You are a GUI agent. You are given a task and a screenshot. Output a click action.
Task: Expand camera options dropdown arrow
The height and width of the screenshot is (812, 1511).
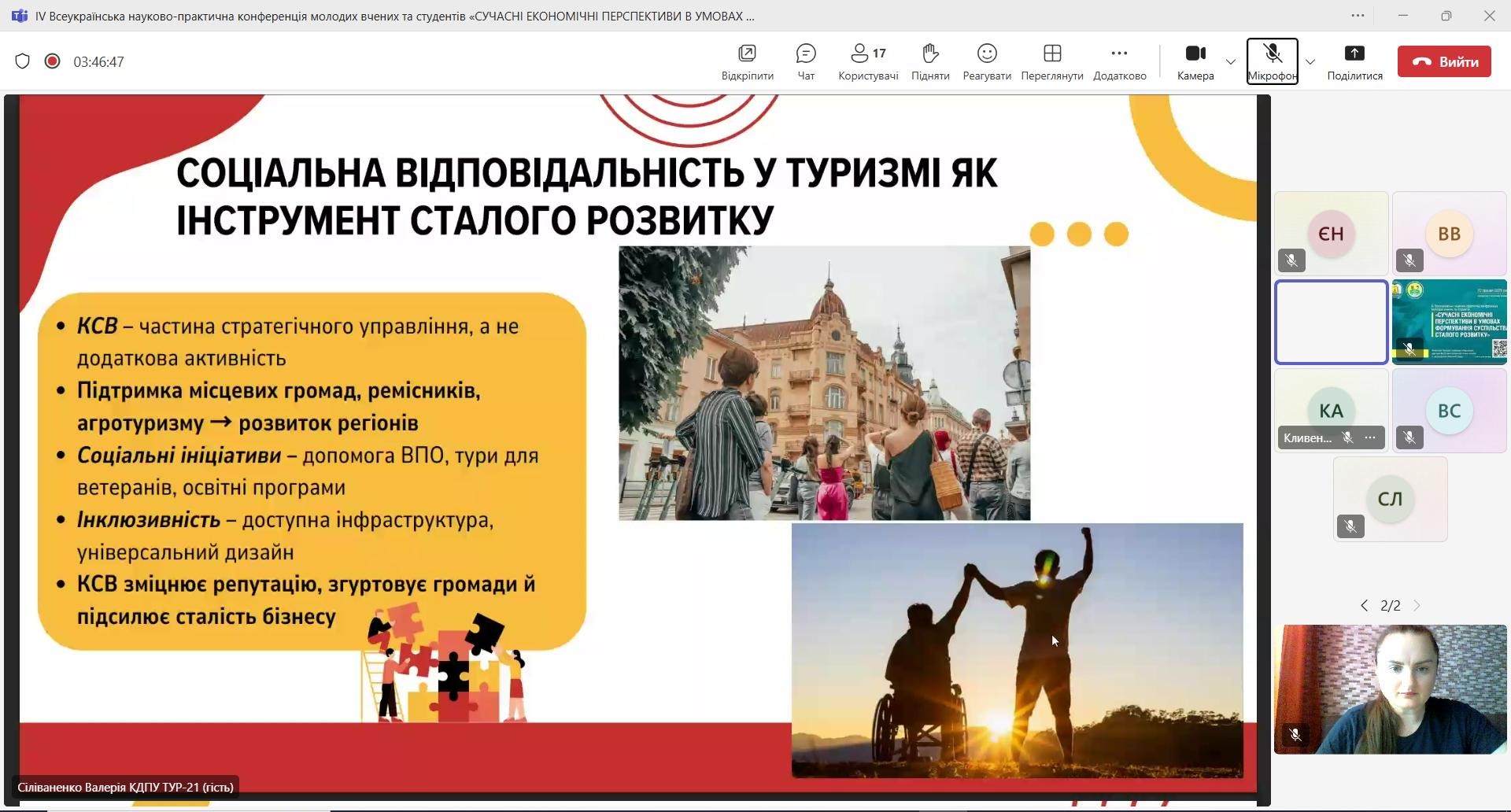[x=1230, y=62]
